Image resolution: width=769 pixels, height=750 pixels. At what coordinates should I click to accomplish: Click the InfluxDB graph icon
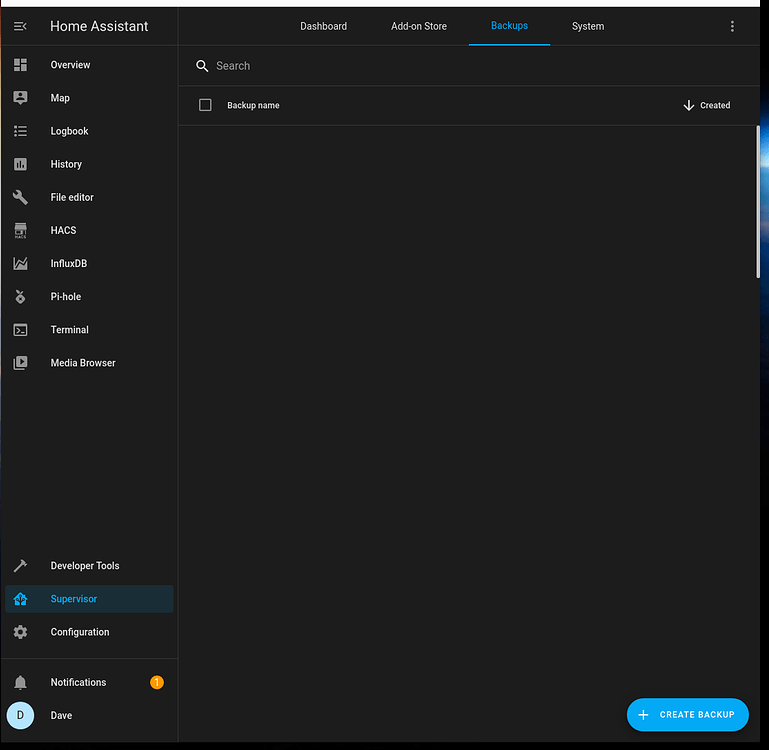click(x=20, y=263)
